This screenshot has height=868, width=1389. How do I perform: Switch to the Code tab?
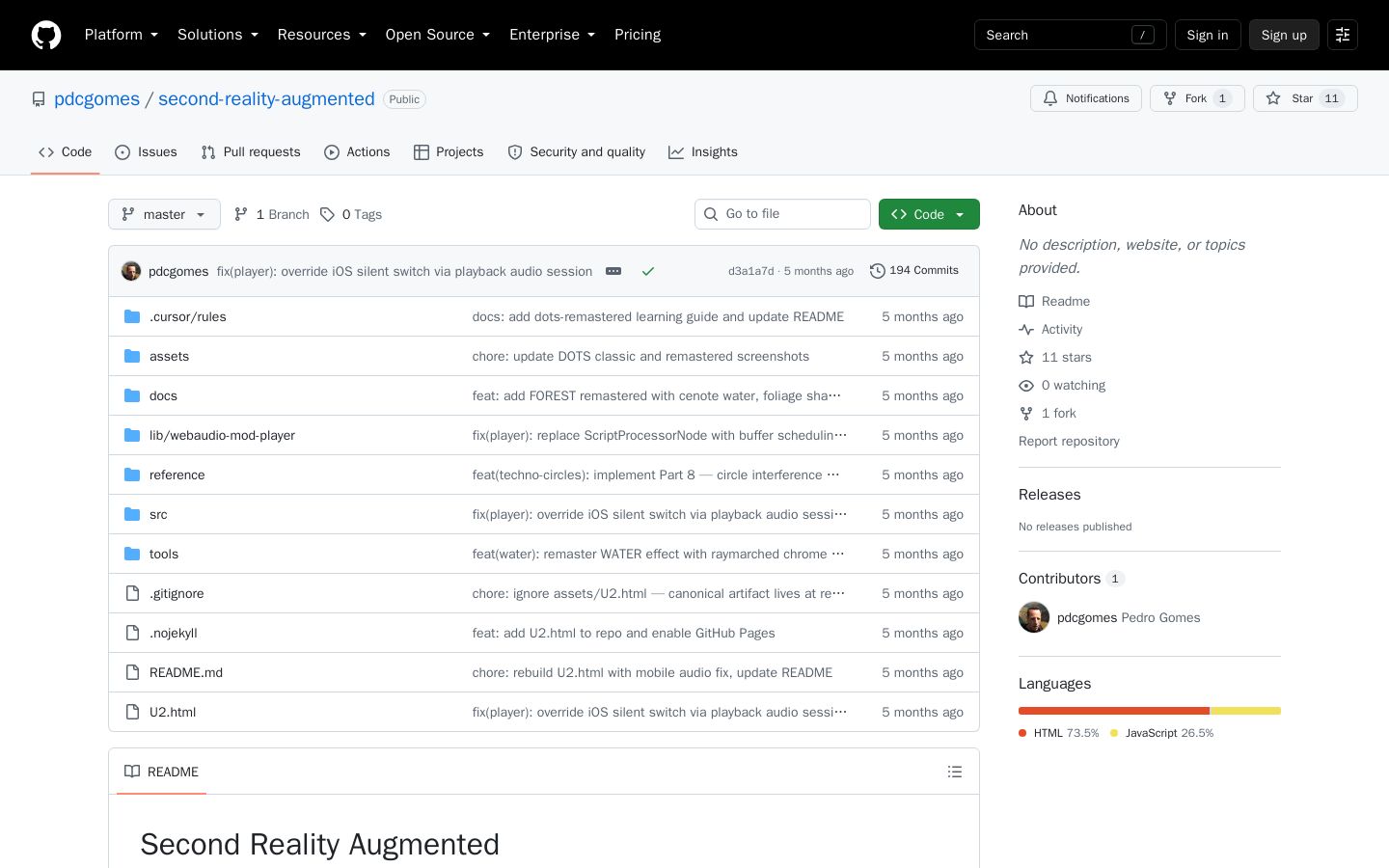pos(65,152)
